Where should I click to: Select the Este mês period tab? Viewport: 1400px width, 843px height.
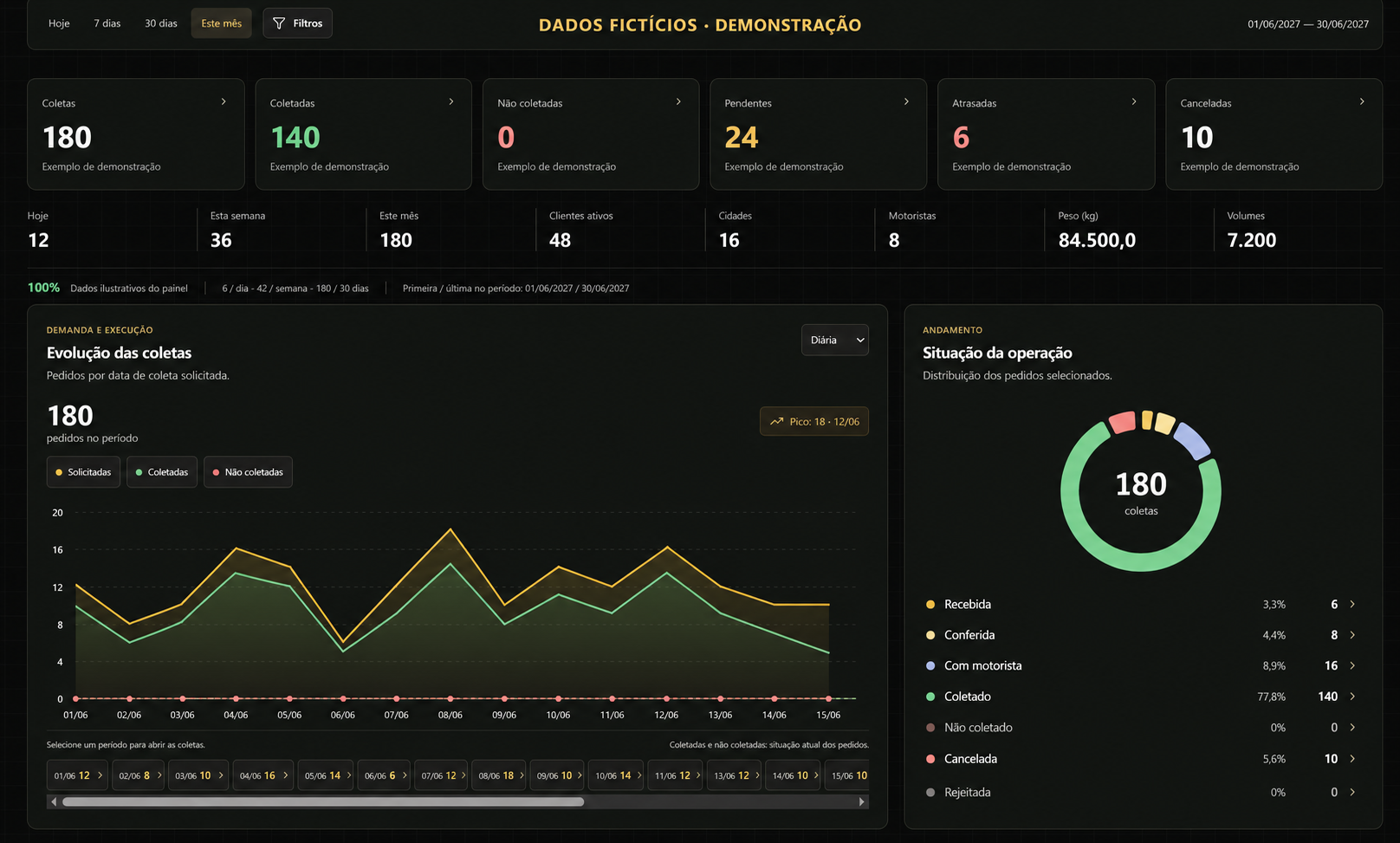[222, 23]
